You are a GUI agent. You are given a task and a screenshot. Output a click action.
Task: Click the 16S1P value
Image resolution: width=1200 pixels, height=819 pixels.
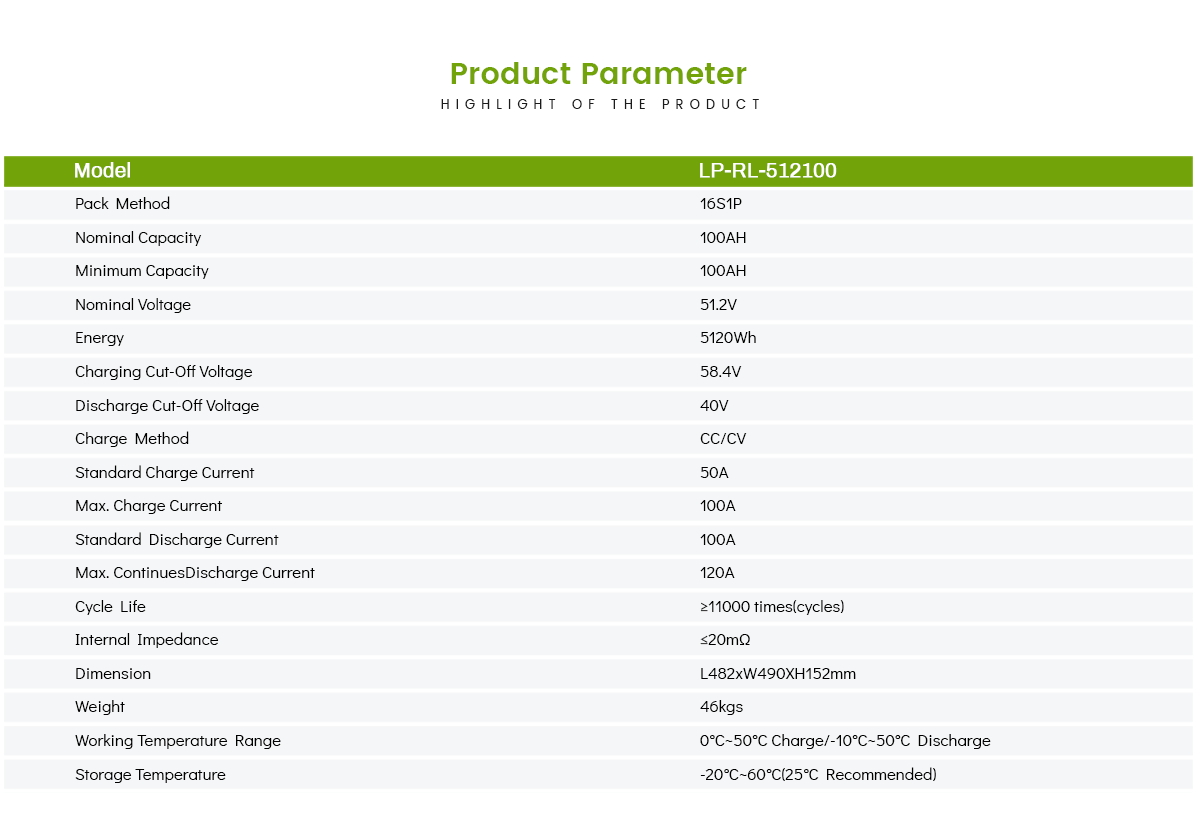(722, 204)
